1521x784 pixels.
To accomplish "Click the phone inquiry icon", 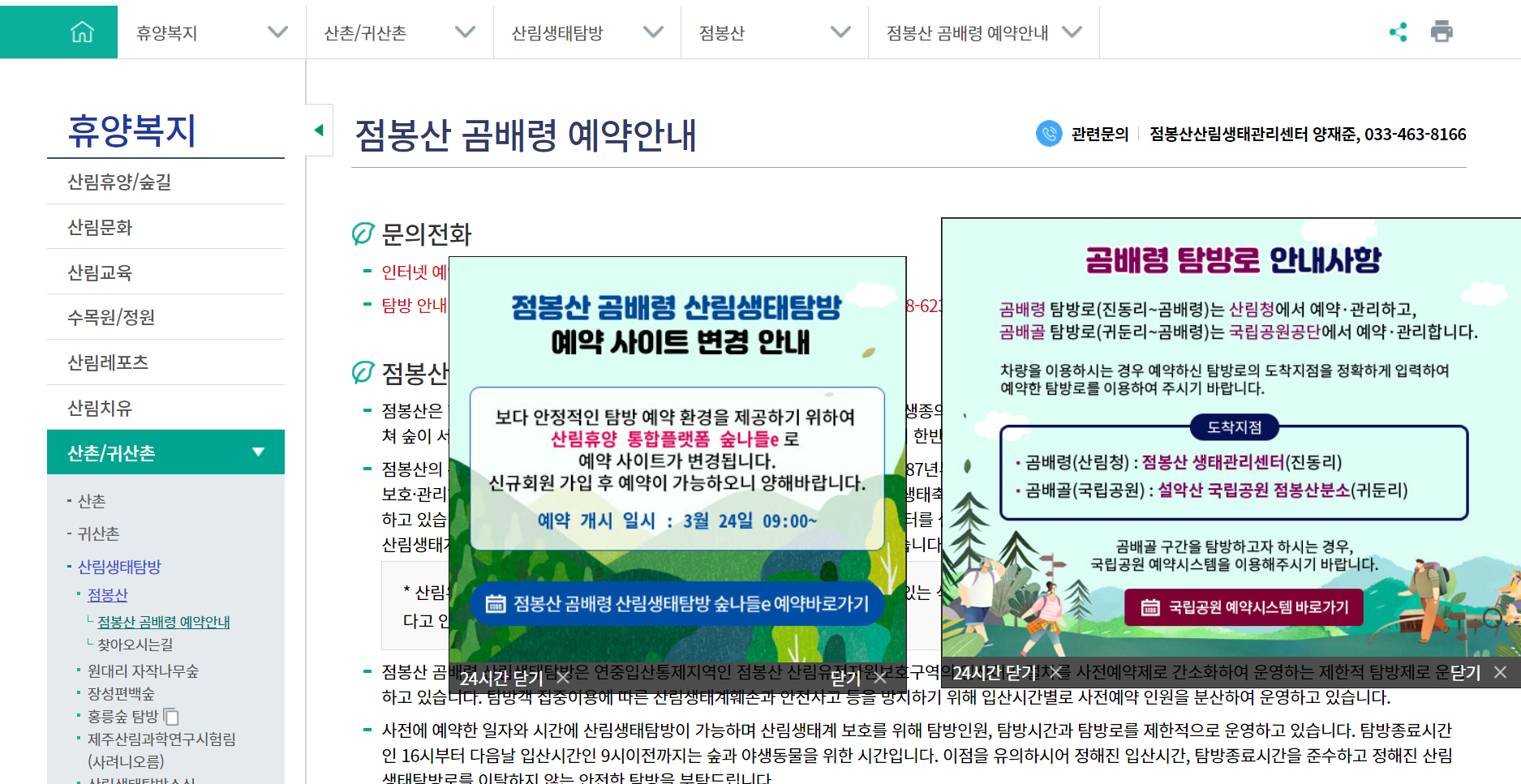I will [x=1049, y=134].
